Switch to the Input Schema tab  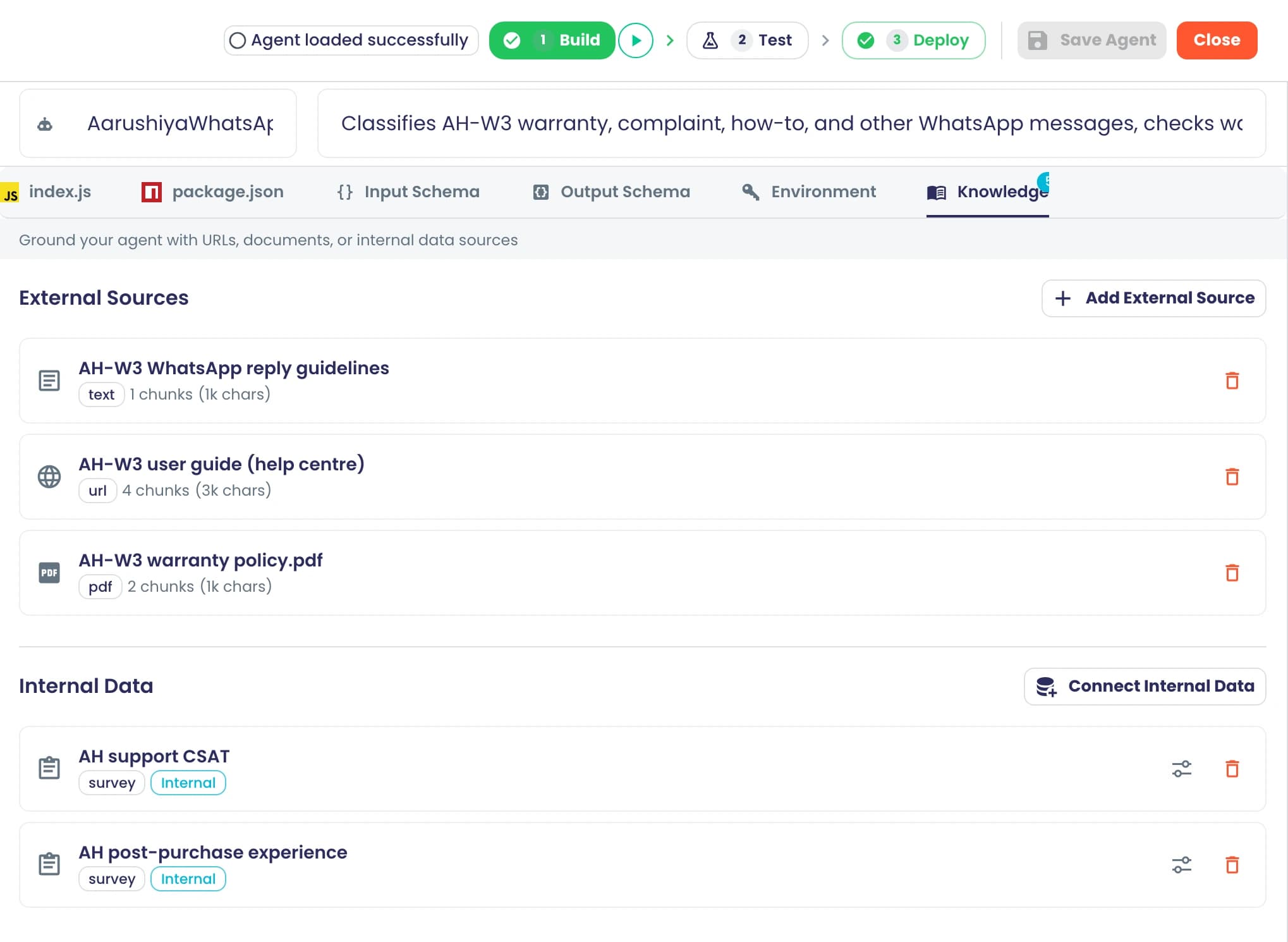pyautogui.click(x=408, y=192)
